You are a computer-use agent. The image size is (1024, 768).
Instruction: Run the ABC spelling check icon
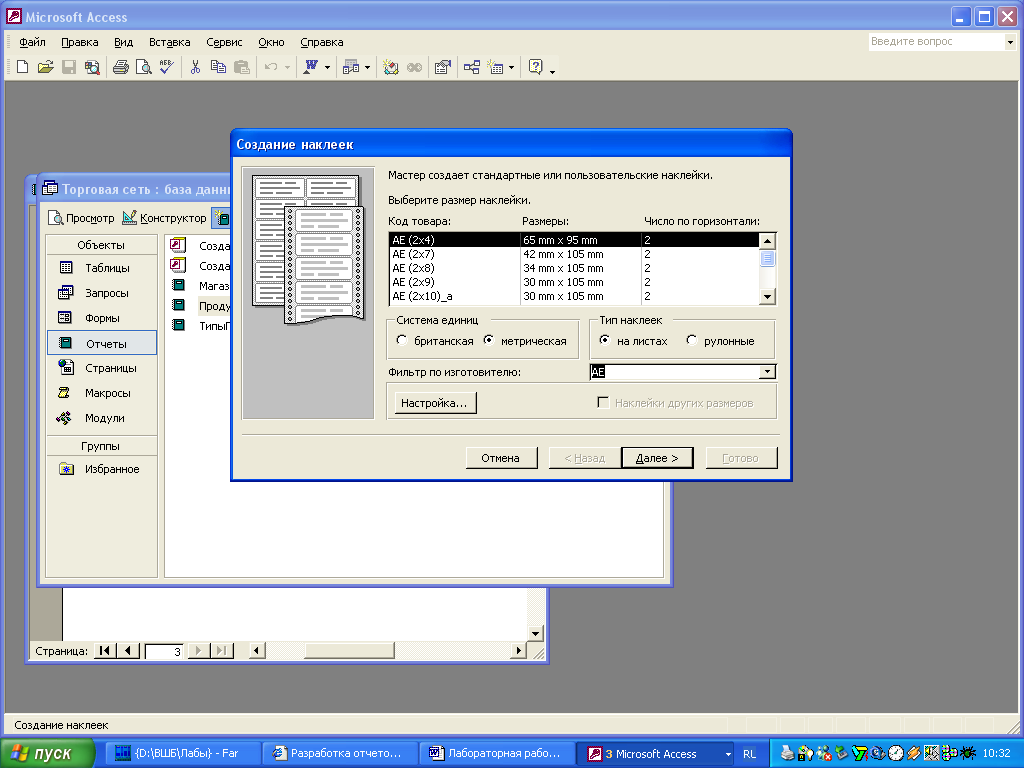pyautogui.click(x=167, y=67)
